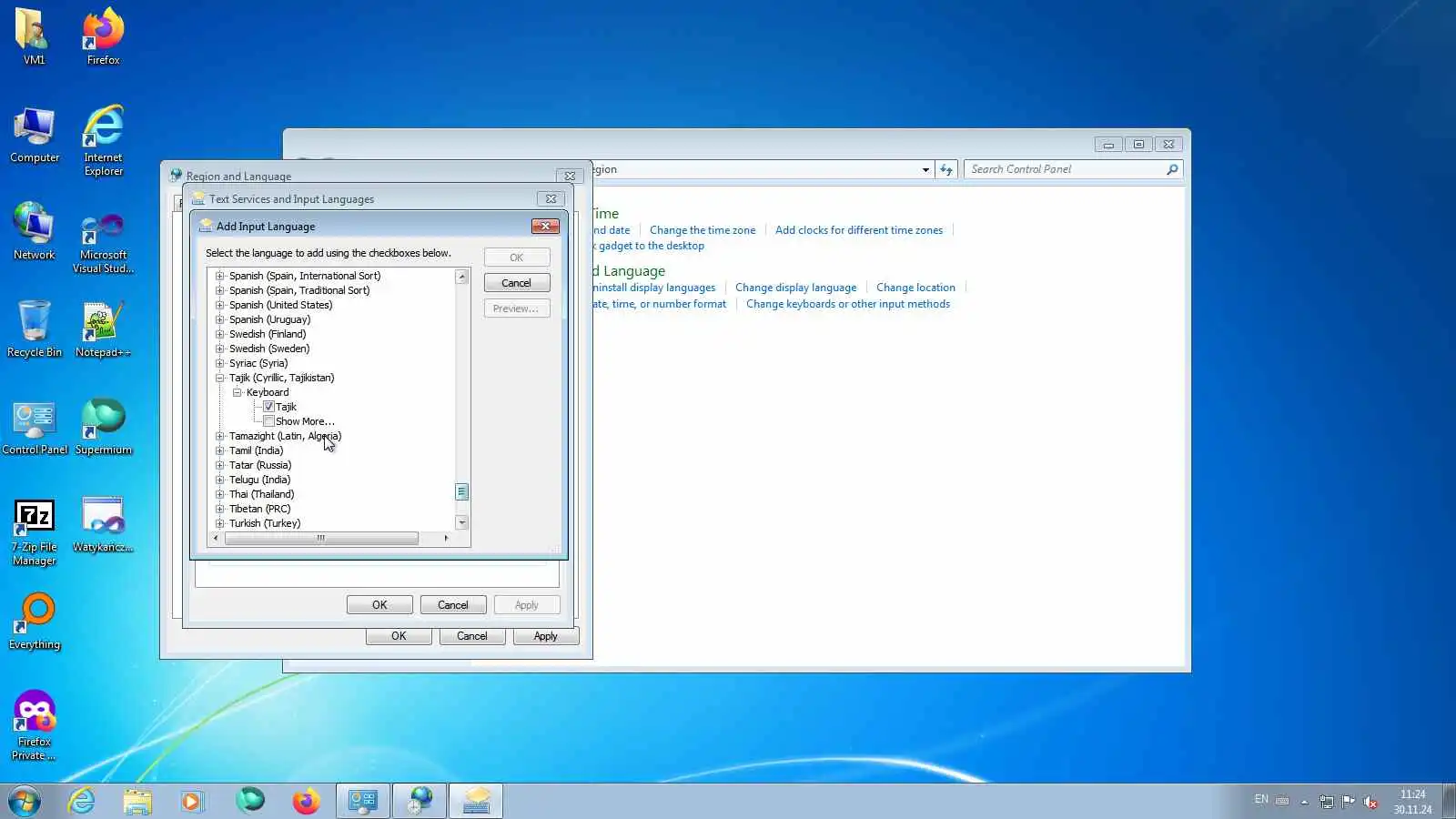Click the volume icon in system tray
Viewport: 1456px width, 819px height.
[x=1370, y=802]
